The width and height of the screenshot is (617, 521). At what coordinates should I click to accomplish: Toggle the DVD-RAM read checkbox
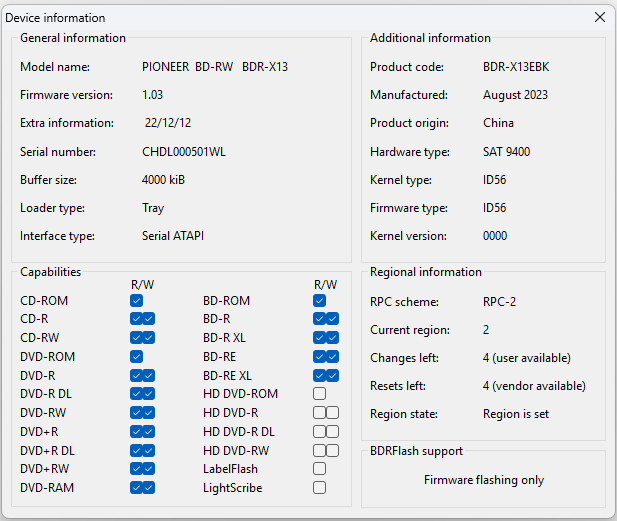pos(136,488)
